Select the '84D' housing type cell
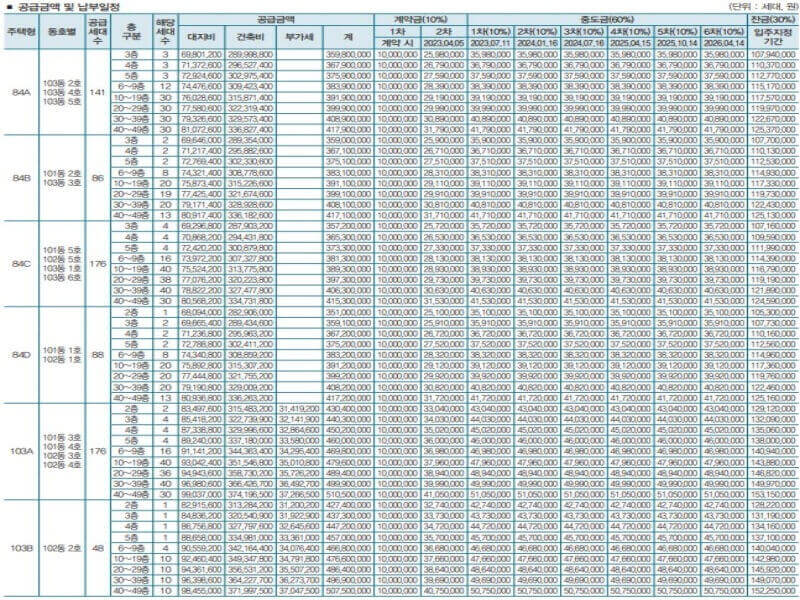 (21, 355)
